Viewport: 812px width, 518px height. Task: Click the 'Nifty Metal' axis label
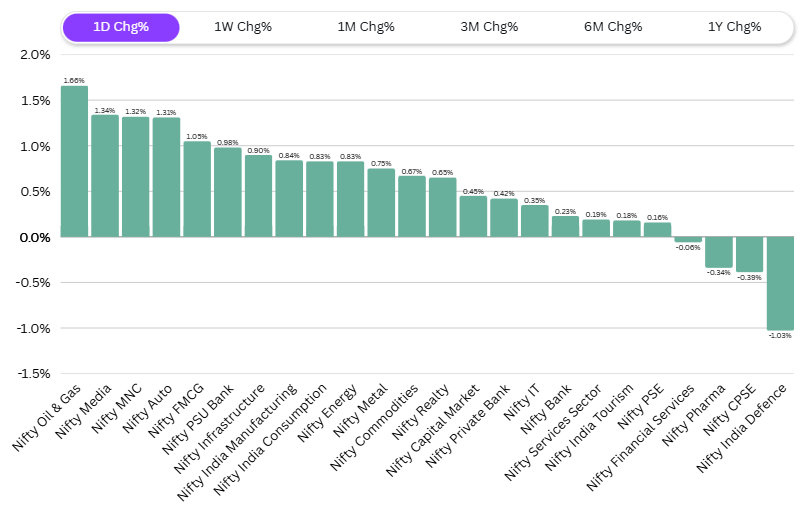click(x=361, y=410)
